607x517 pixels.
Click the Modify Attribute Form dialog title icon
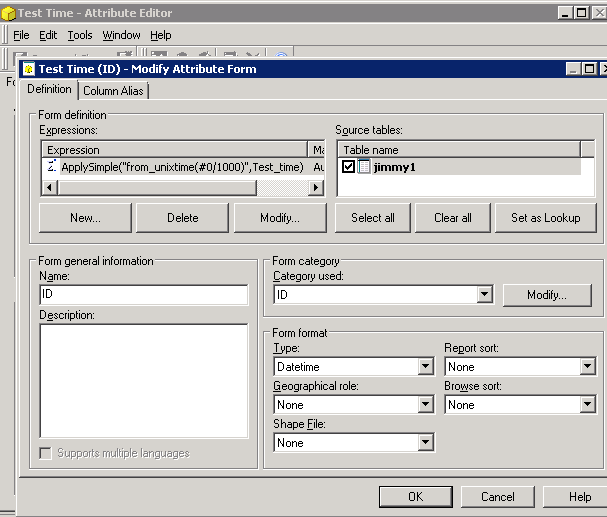29,69
